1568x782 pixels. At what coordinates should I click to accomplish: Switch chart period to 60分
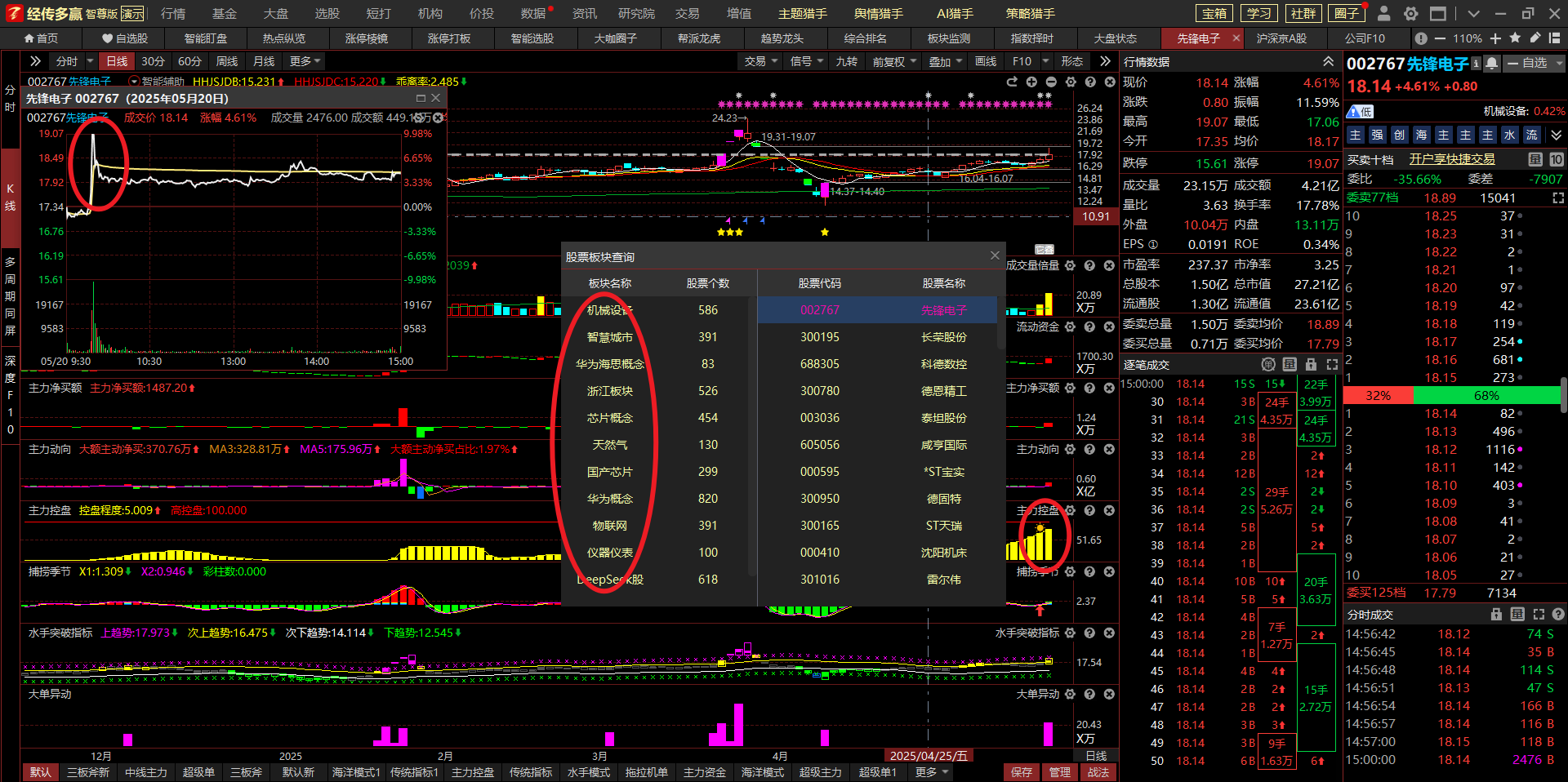click(189, 61)
